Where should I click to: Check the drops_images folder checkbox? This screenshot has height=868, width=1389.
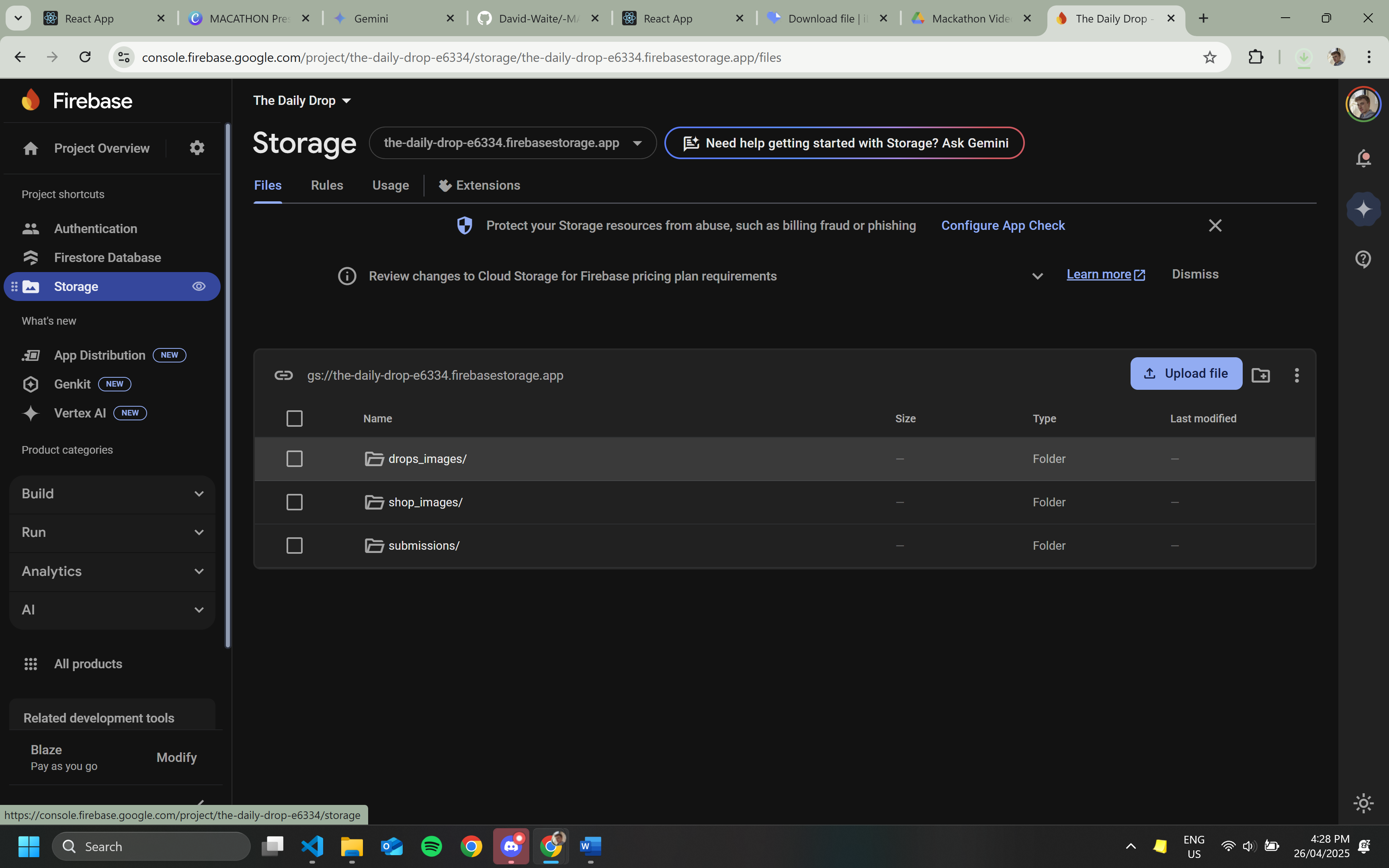[x=295, y=459]
